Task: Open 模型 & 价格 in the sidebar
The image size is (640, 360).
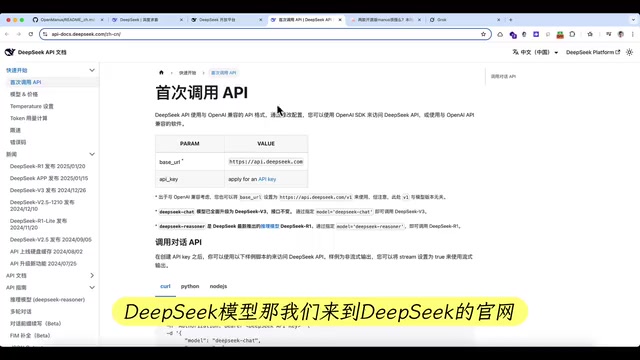Action: 24,94
